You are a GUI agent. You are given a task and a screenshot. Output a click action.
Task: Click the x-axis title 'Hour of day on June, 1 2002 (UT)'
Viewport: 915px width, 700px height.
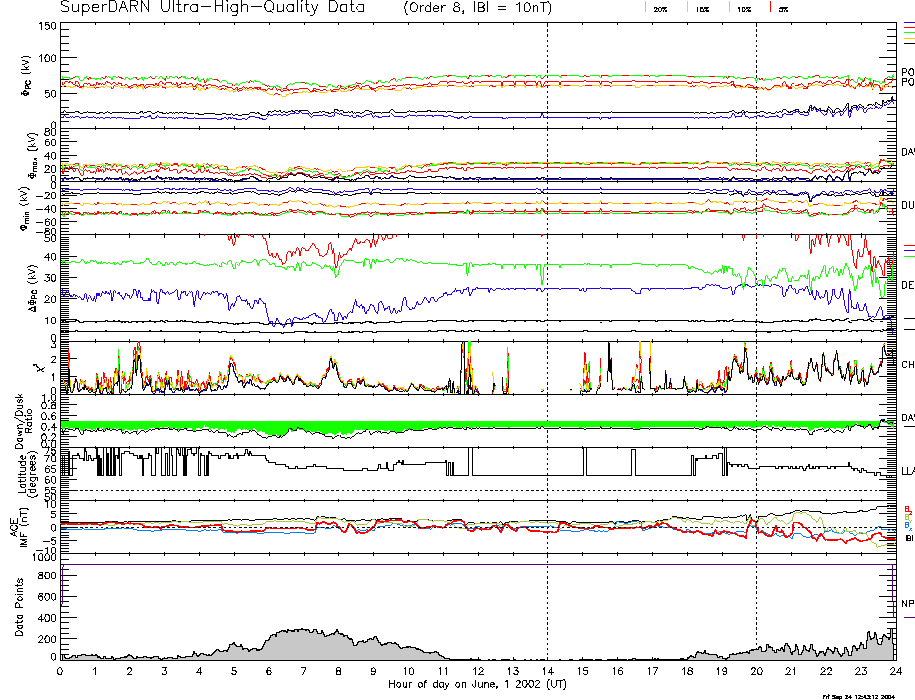(477, 685)
